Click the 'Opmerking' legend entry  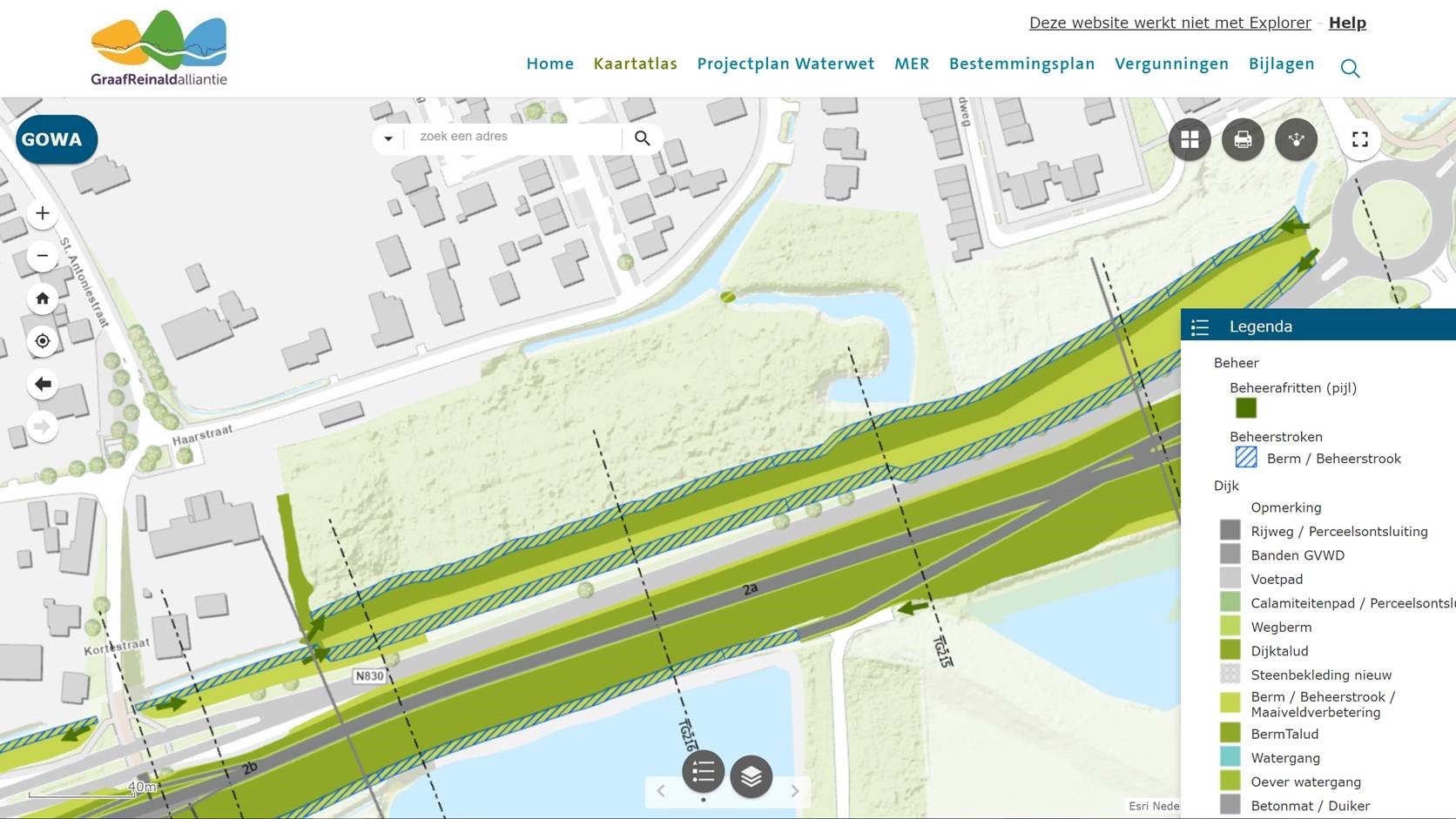tap(1285, 507)
